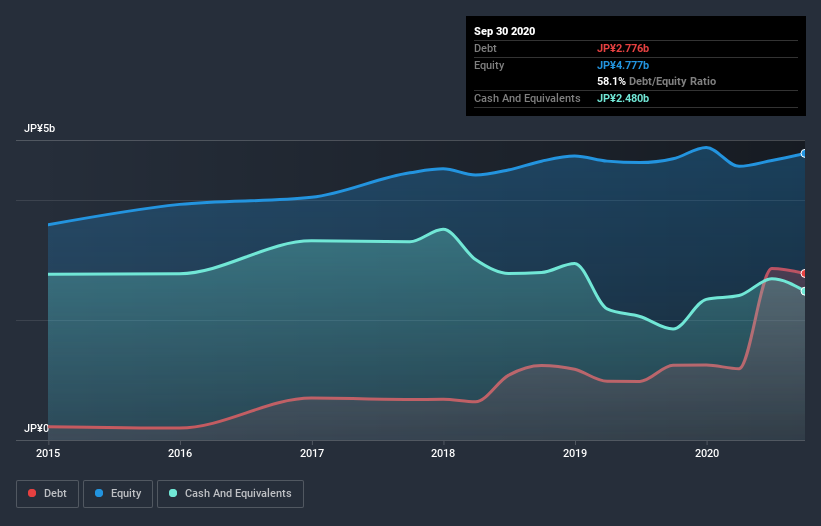Screen dimensions: 821x526
Task: Click the Equity end-point marker on the blue line
Action: (804, 153)
